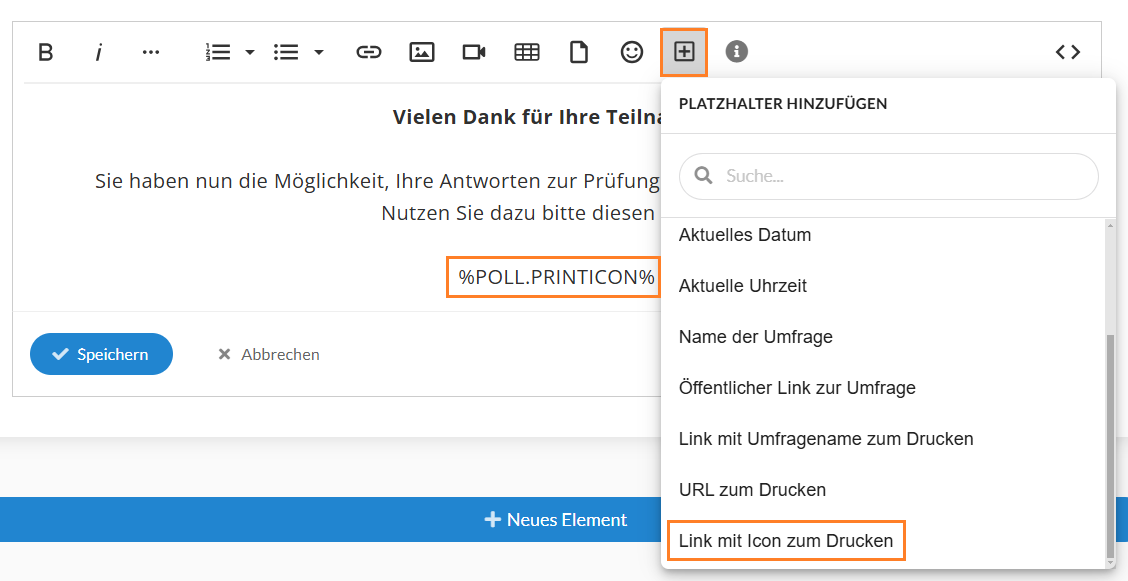Open more formatting options ellipsis
Screen dimensions: 1128x581
(x=150, y=52)
